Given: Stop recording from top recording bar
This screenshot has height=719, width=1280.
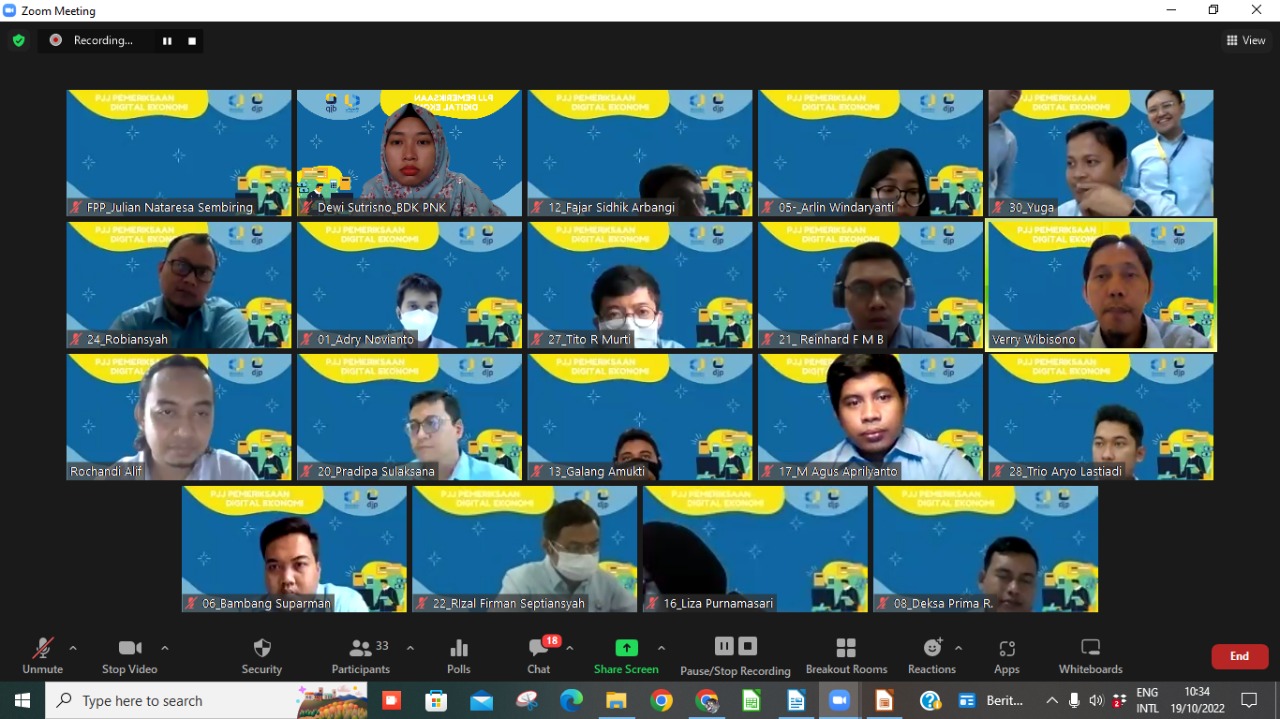Looking at the screenshot, I should pos(192,41).
